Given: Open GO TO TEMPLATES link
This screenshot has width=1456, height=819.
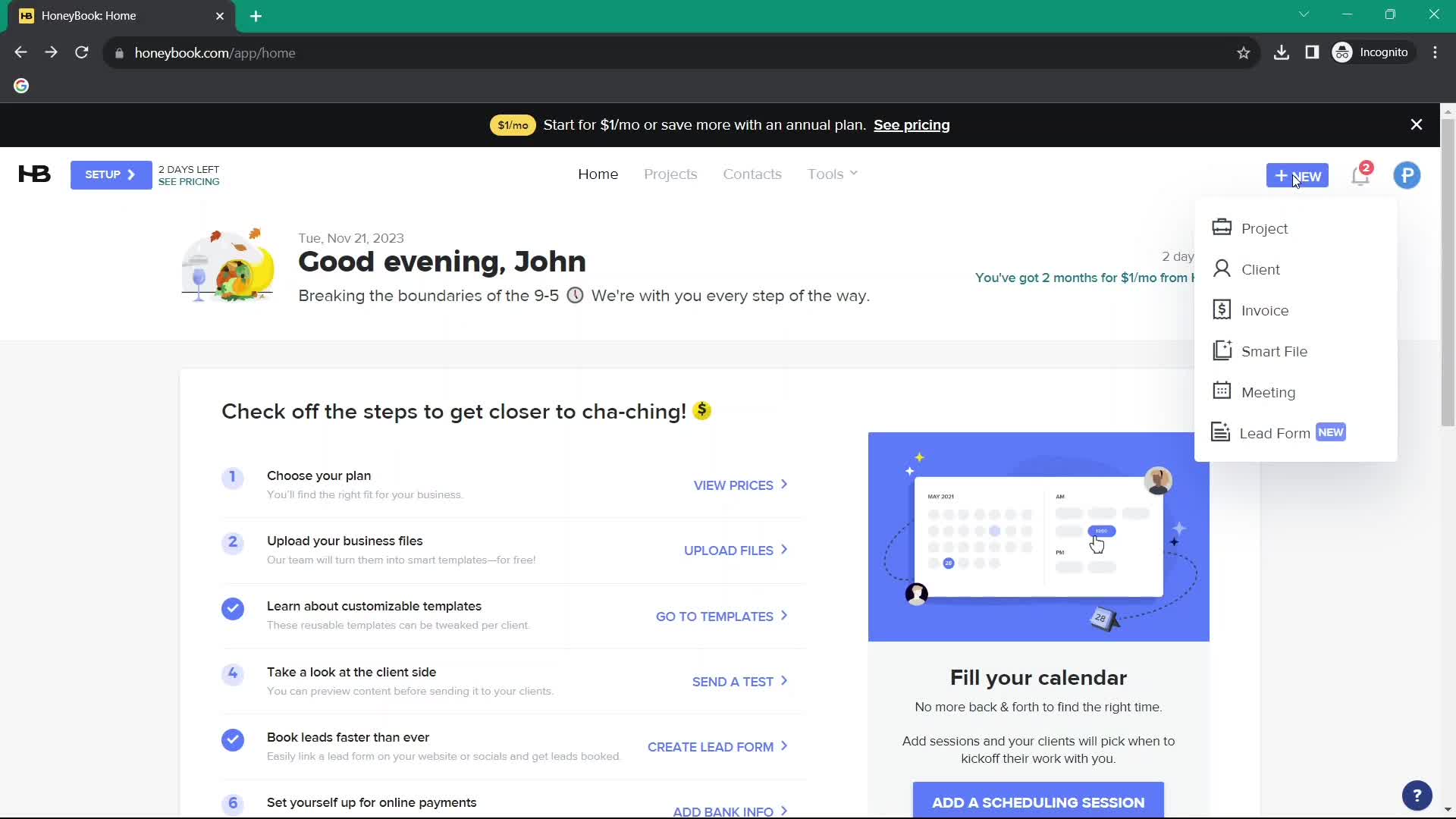Looking at the screenshot, I should point(722,617).
